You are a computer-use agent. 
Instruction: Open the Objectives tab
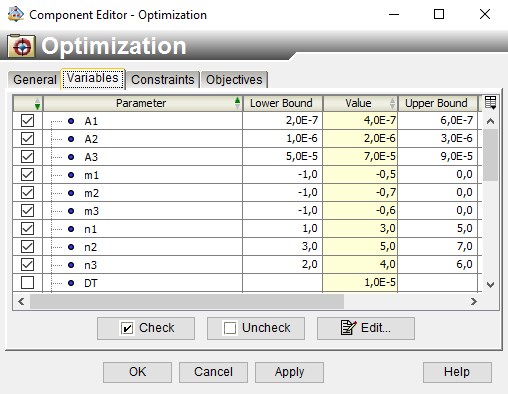[234, 80]
